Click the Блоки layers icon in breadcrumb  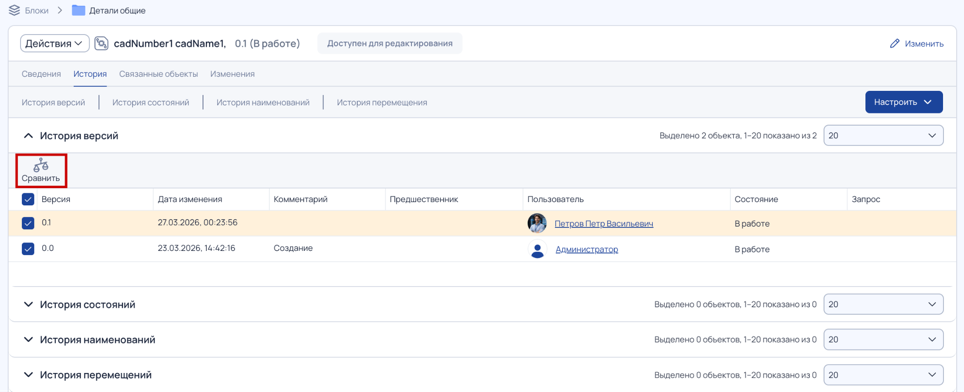point(14,10)
